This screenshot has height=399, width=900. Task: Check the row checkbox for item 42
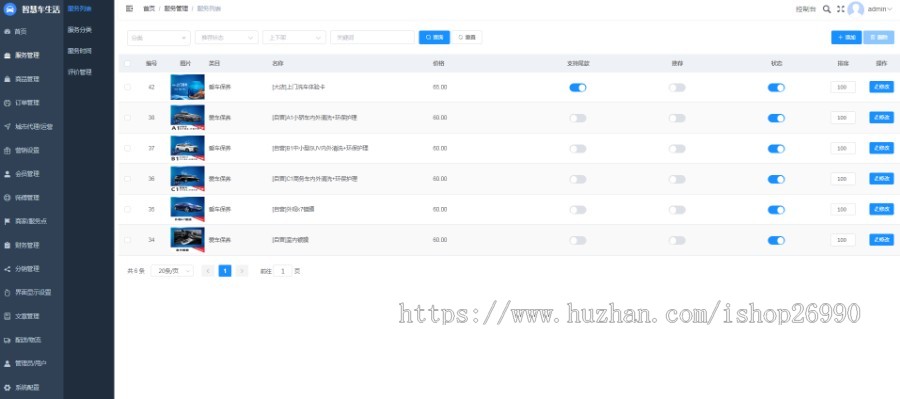tap(127, 87)
